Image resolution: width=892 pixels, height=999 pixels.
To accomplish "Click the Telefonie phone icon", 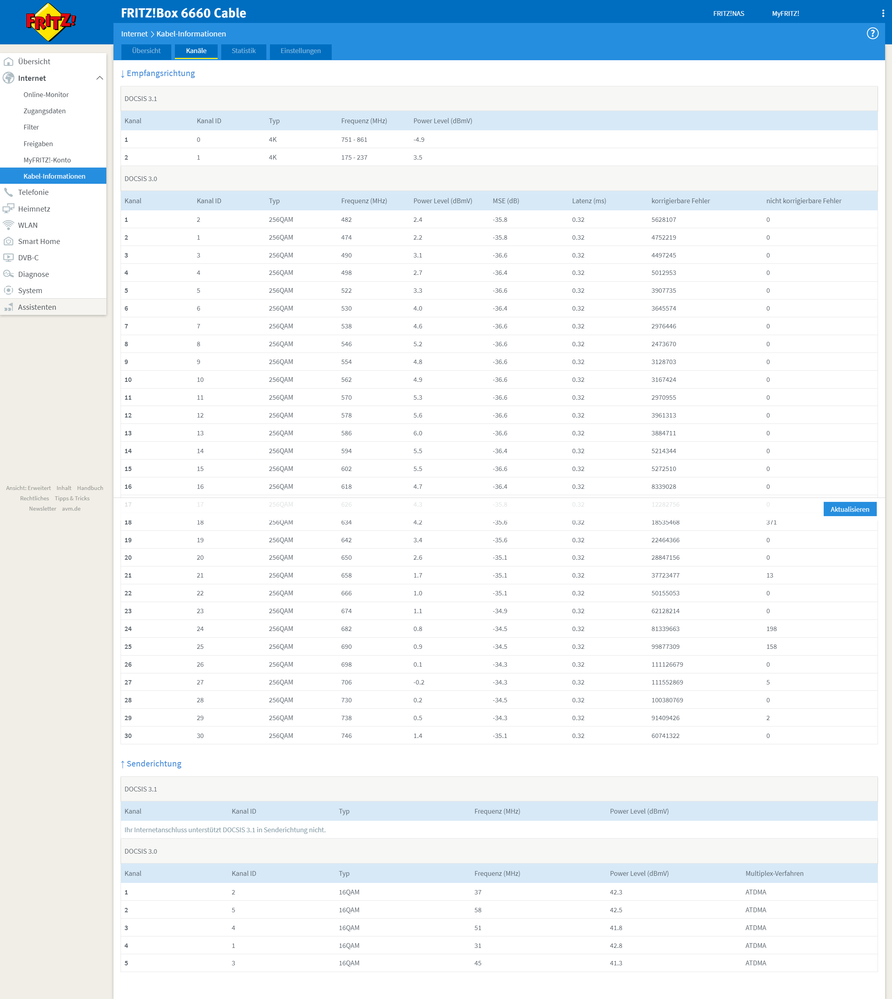I will pos(8,192).
